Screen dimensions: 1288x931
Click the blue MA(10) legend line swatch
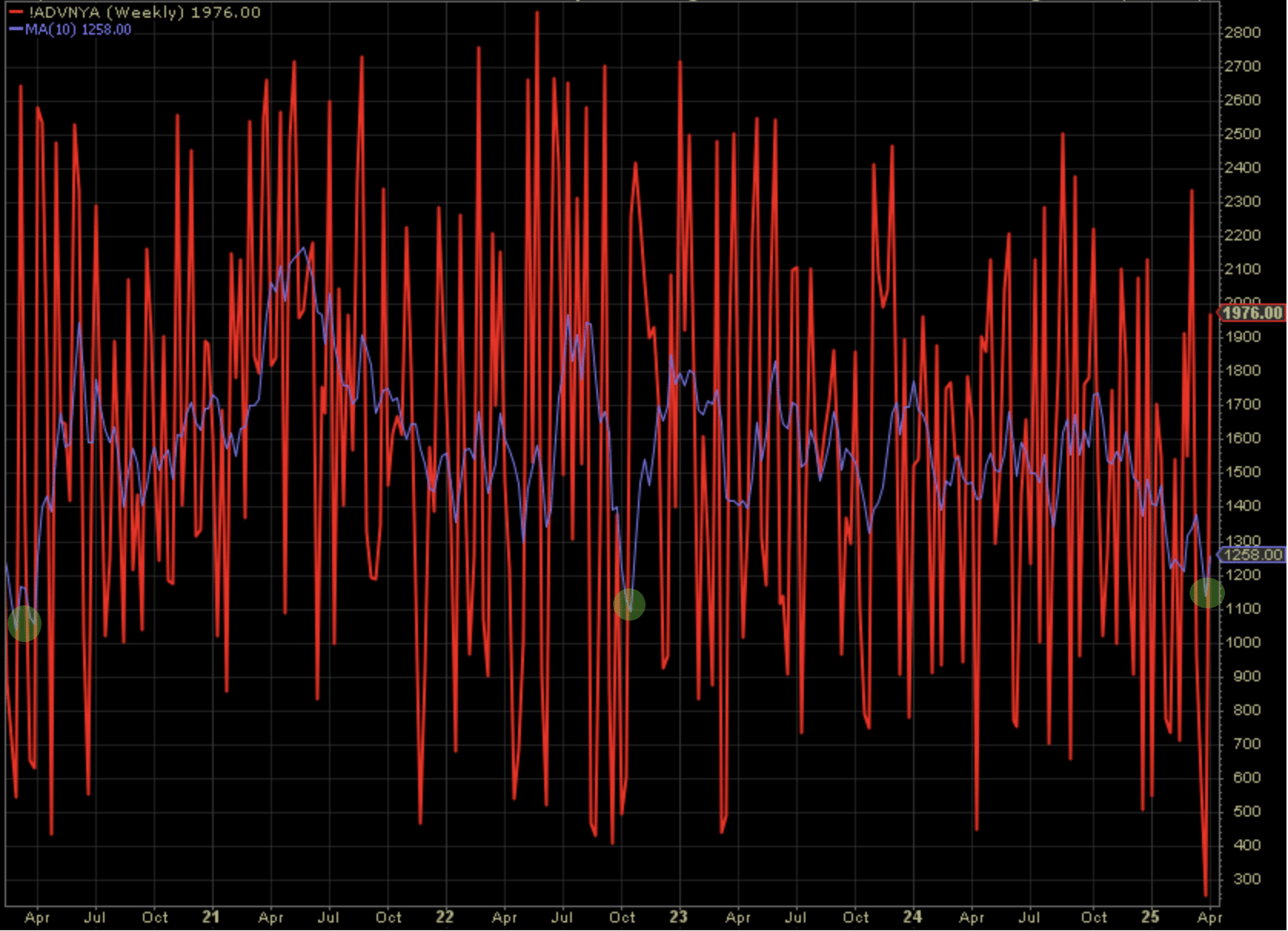[x=16, y=30]
